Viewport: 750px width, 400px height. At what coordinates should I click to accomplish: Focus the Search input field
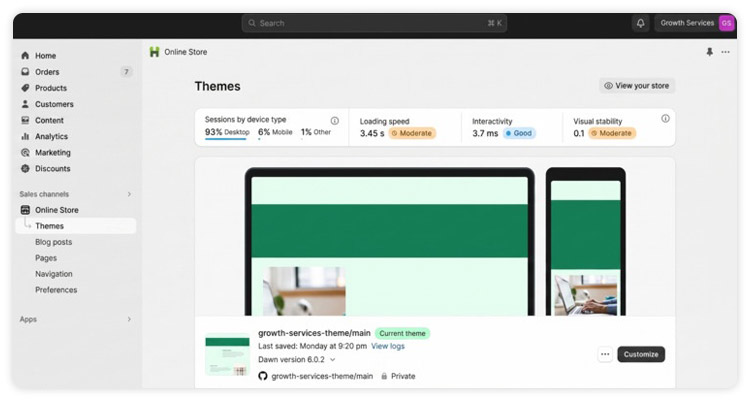374,23
